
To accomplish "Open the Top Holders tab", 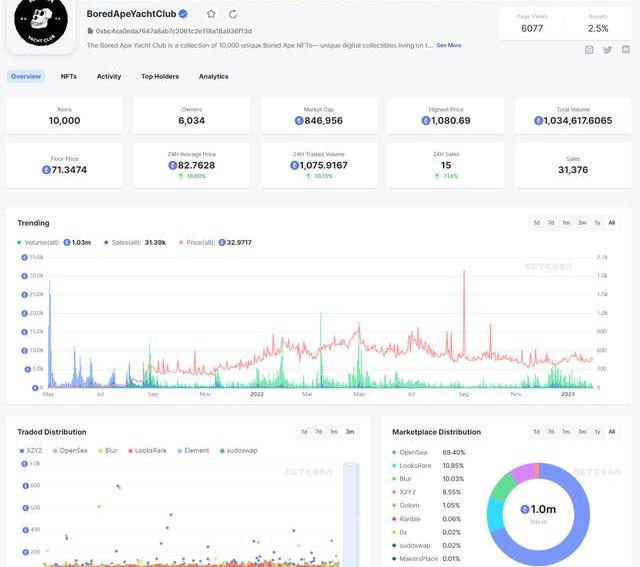I will point(160,76).
